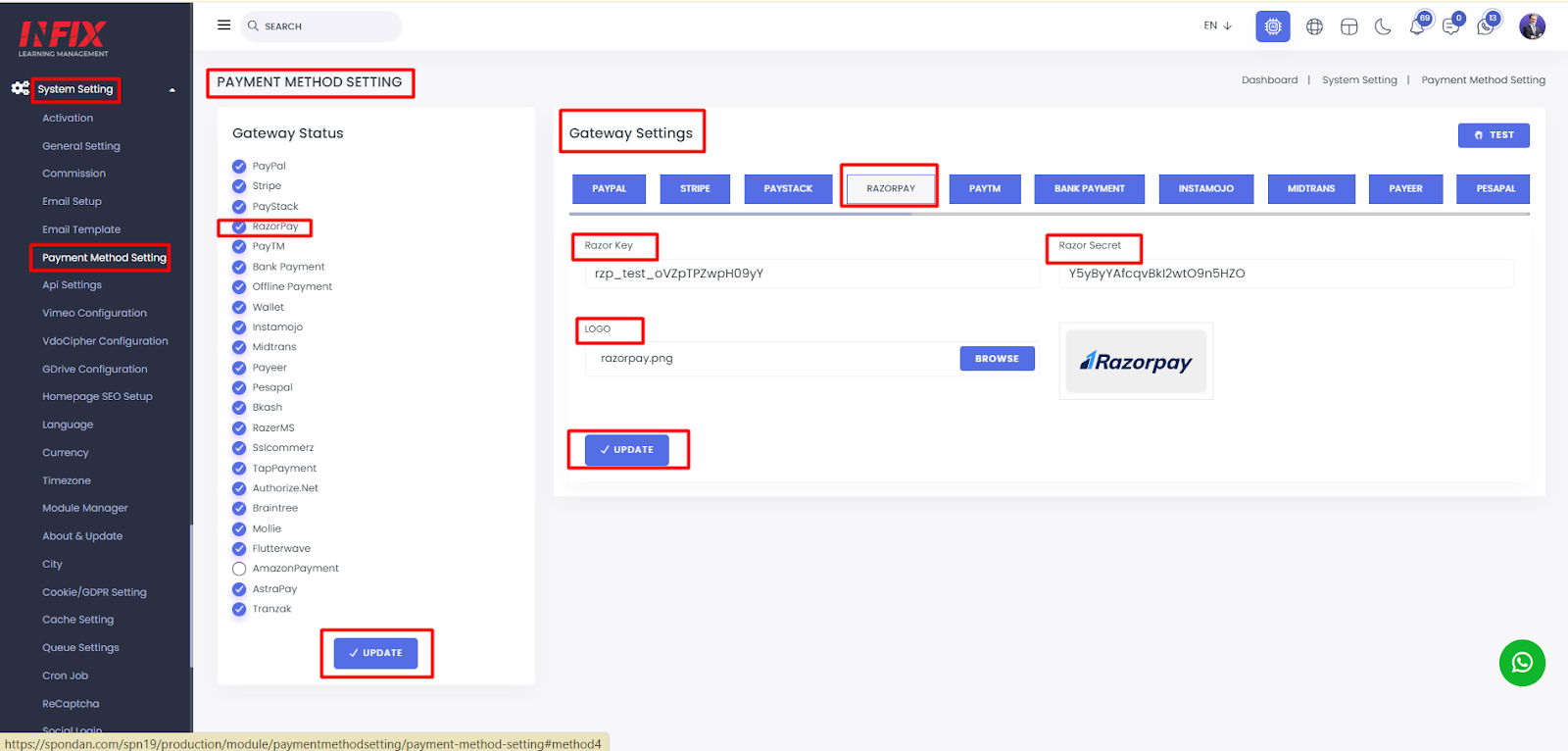Switch to the INSTAMOJO gateway tab
The image size is (1568, 751).
1206,188
